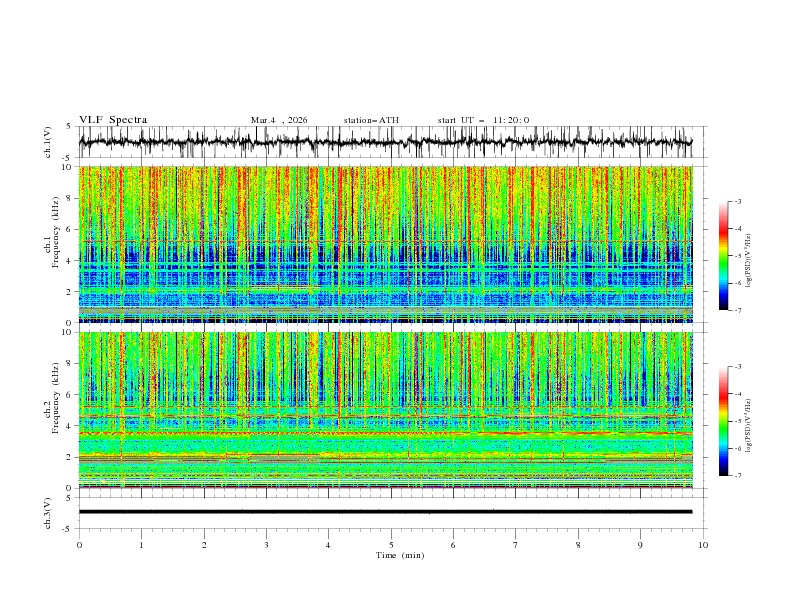Click the ch.2 spectrogram color bar

(x=723, y=421)
